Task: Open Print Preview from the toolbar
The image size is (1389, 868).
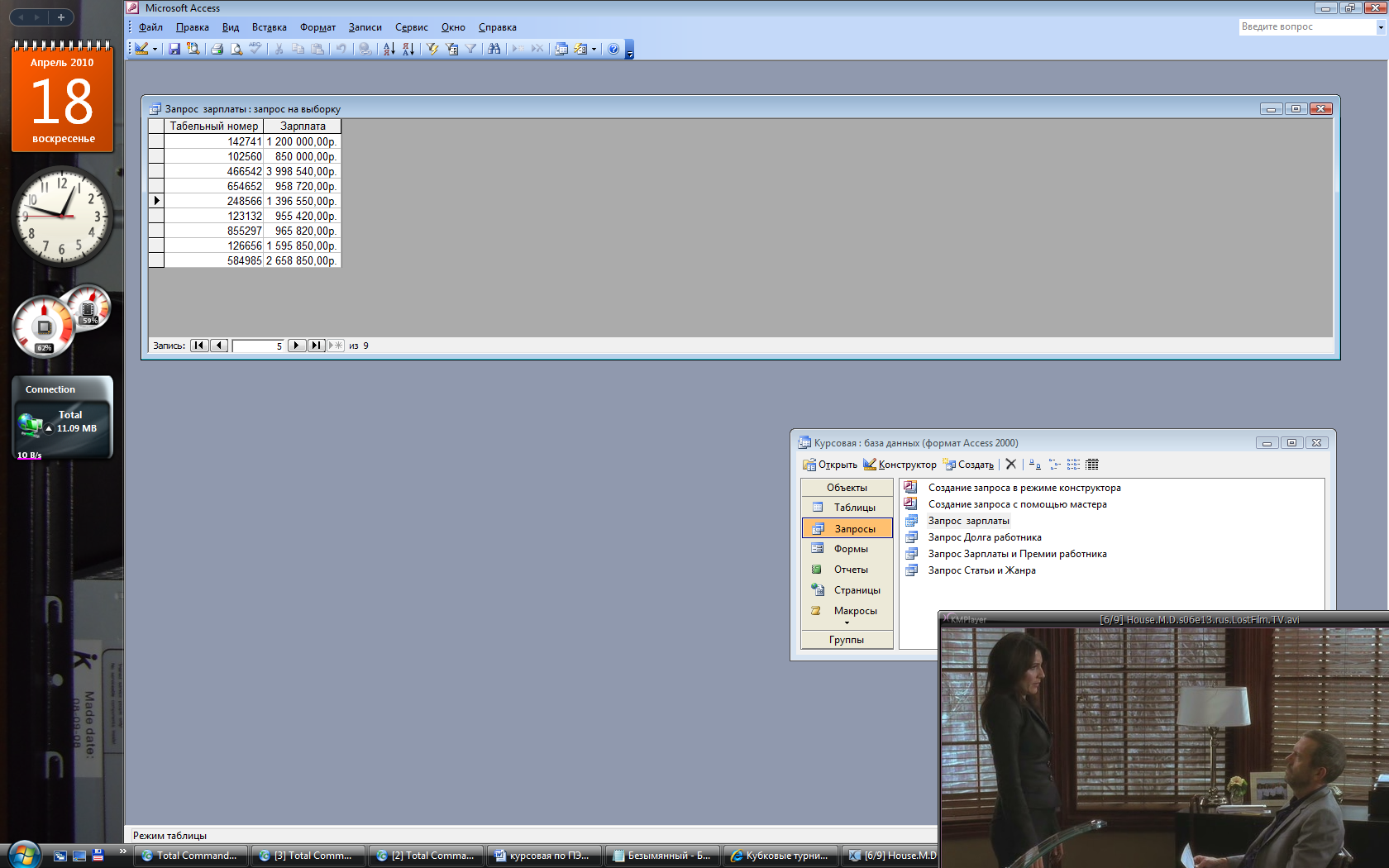Action: [236, 49]
